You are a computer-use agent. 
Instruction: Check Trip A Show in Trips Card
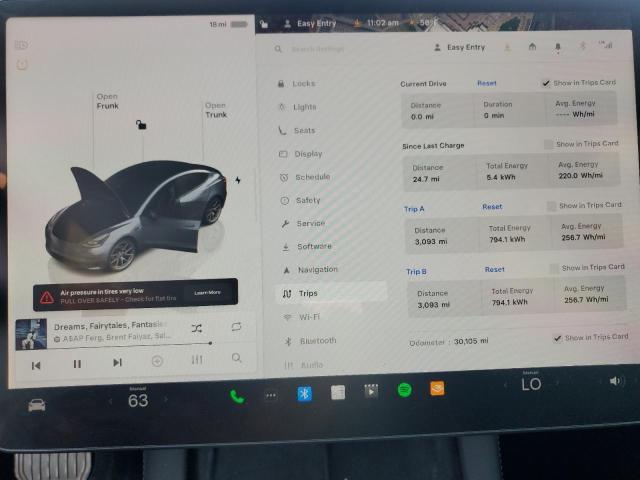click(551, 206)
